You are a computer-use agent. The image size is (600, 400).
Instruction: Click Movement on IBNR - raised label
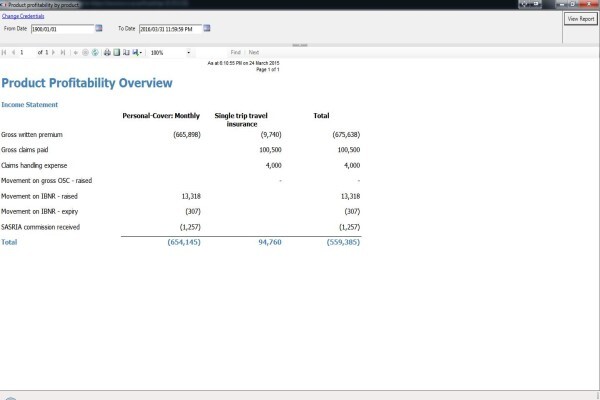point(39,196)
